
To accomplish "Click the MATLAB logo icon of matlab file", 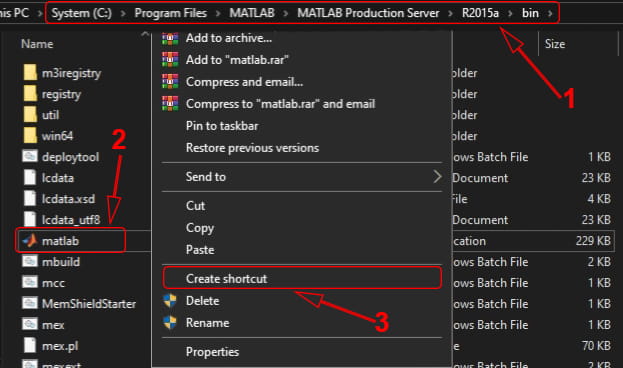I will point(30,240).
